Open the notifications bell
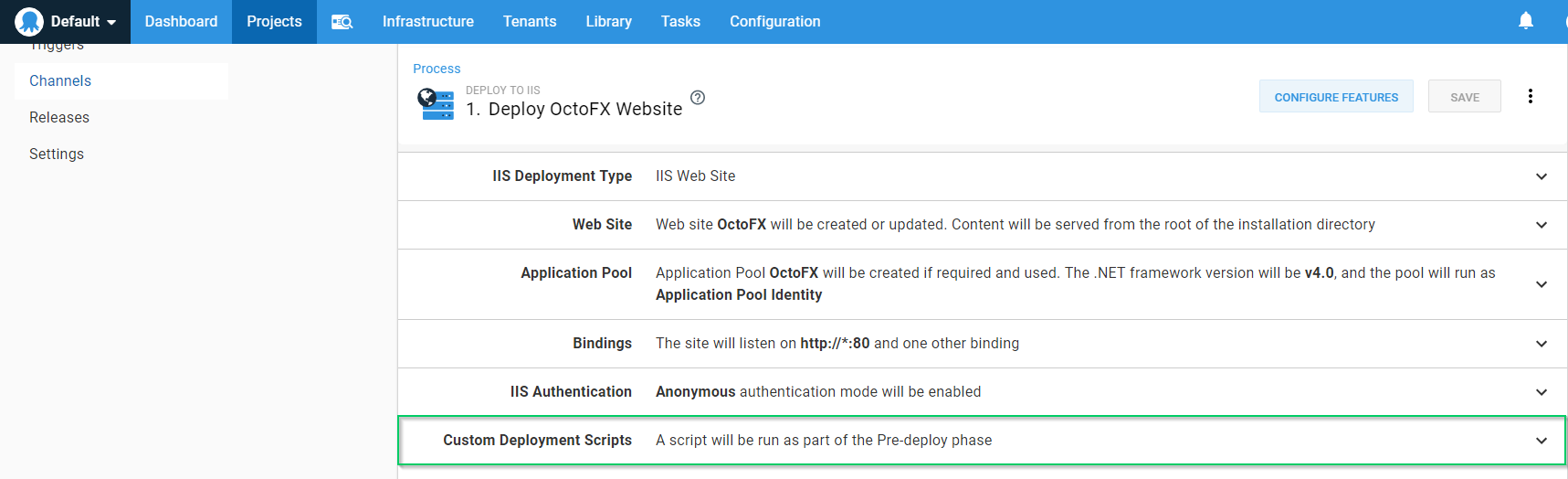This screenshot has height=479, width=1568. coord(1525,21)
